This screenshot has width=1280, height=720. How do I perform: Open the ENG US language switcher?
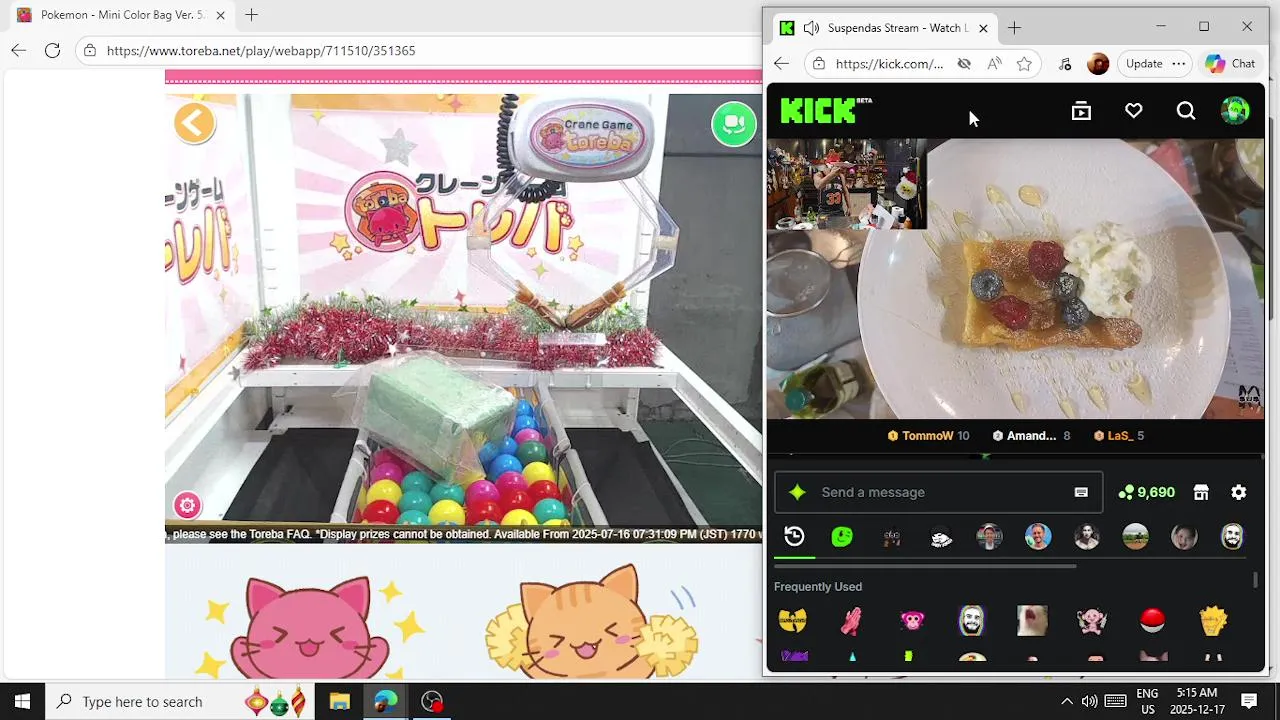[x=1147, y=701]
